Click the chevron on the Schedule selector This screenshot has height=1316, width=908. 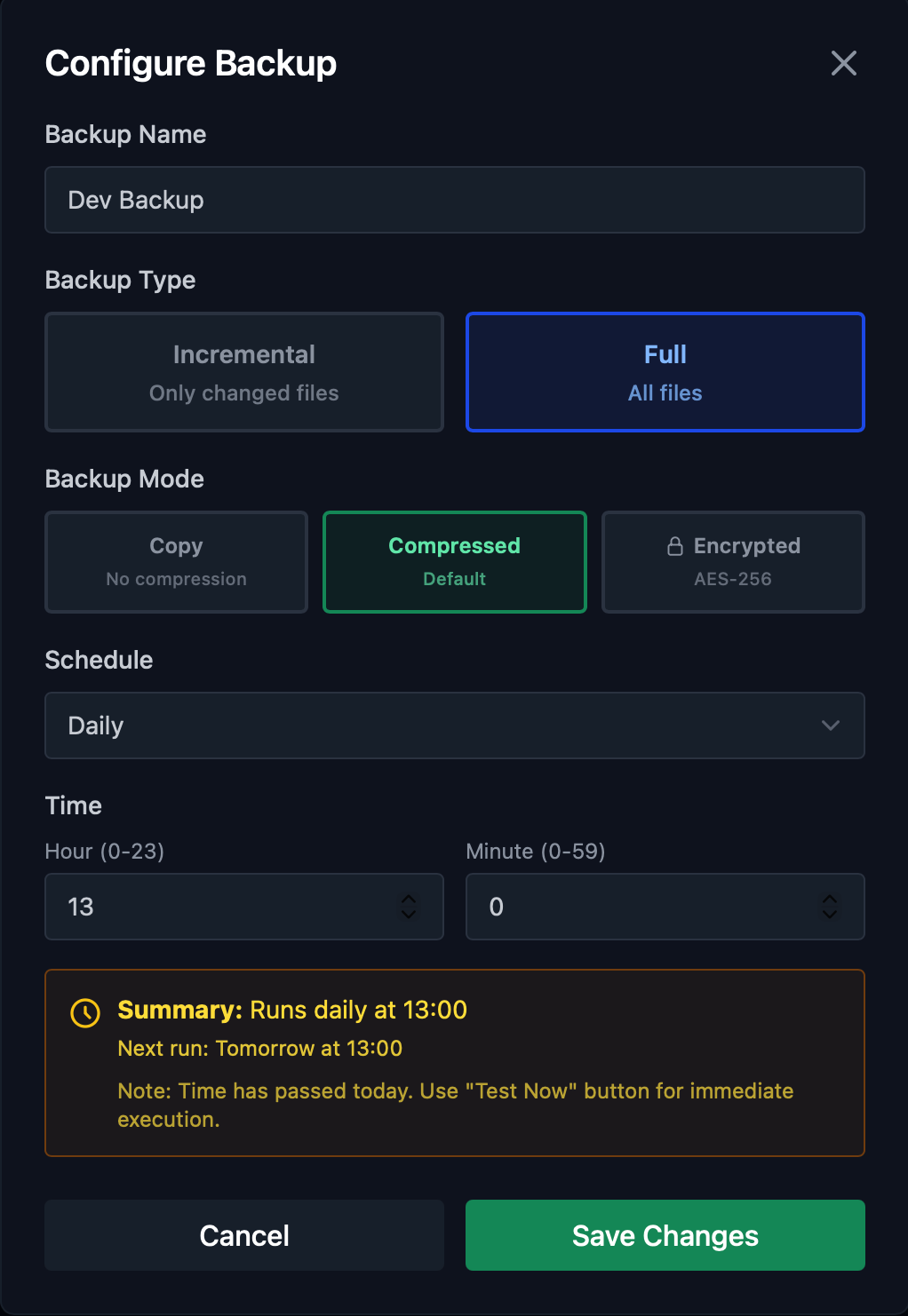click(831, 725)
